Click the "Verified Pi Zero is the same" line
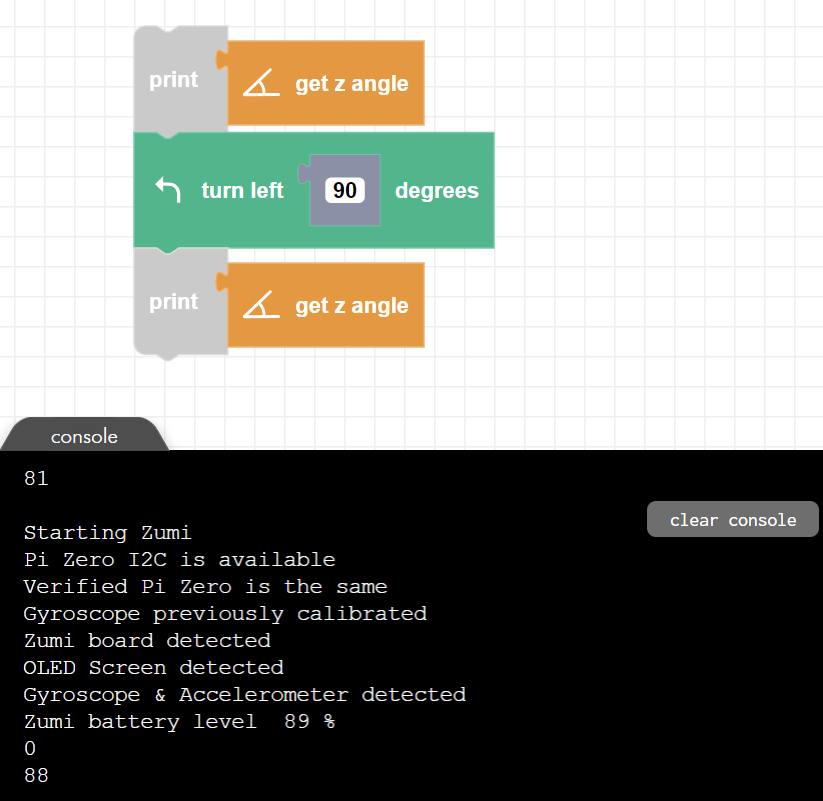 pos(205,586)
